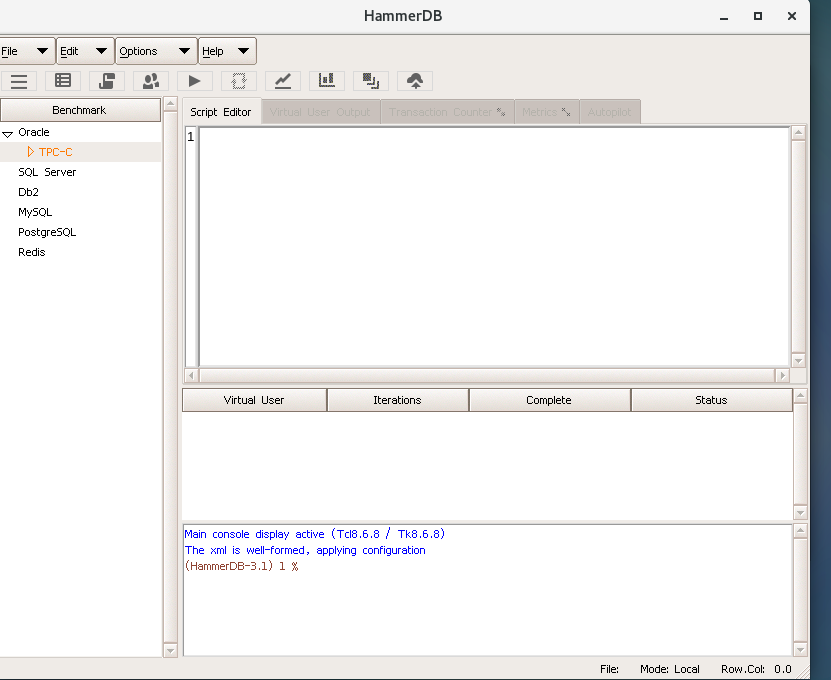Screen dimensions: 831x680
Task: Maximize the HammerDB window
Action: pos(758,16)
